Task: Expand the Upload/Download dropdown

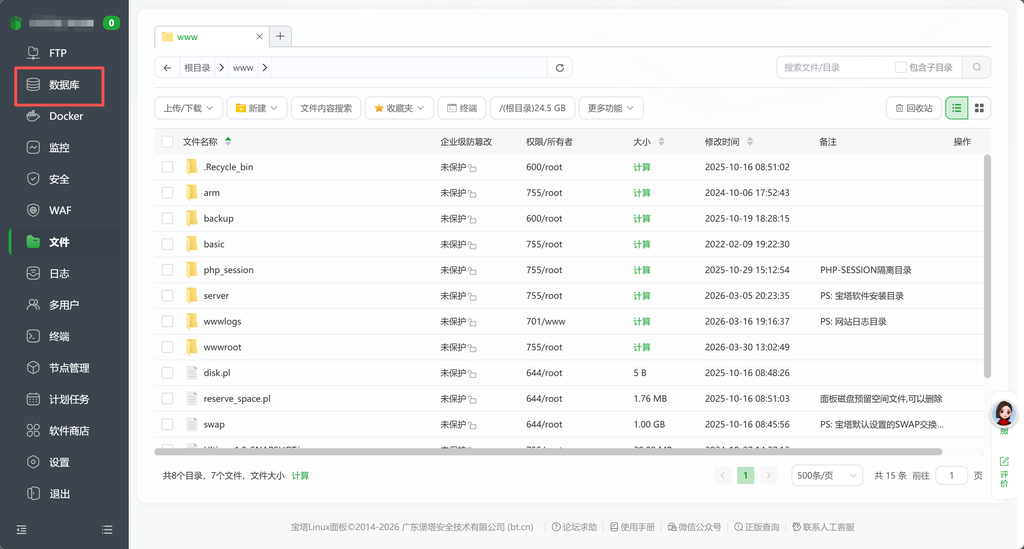Action: coord(188,108)
